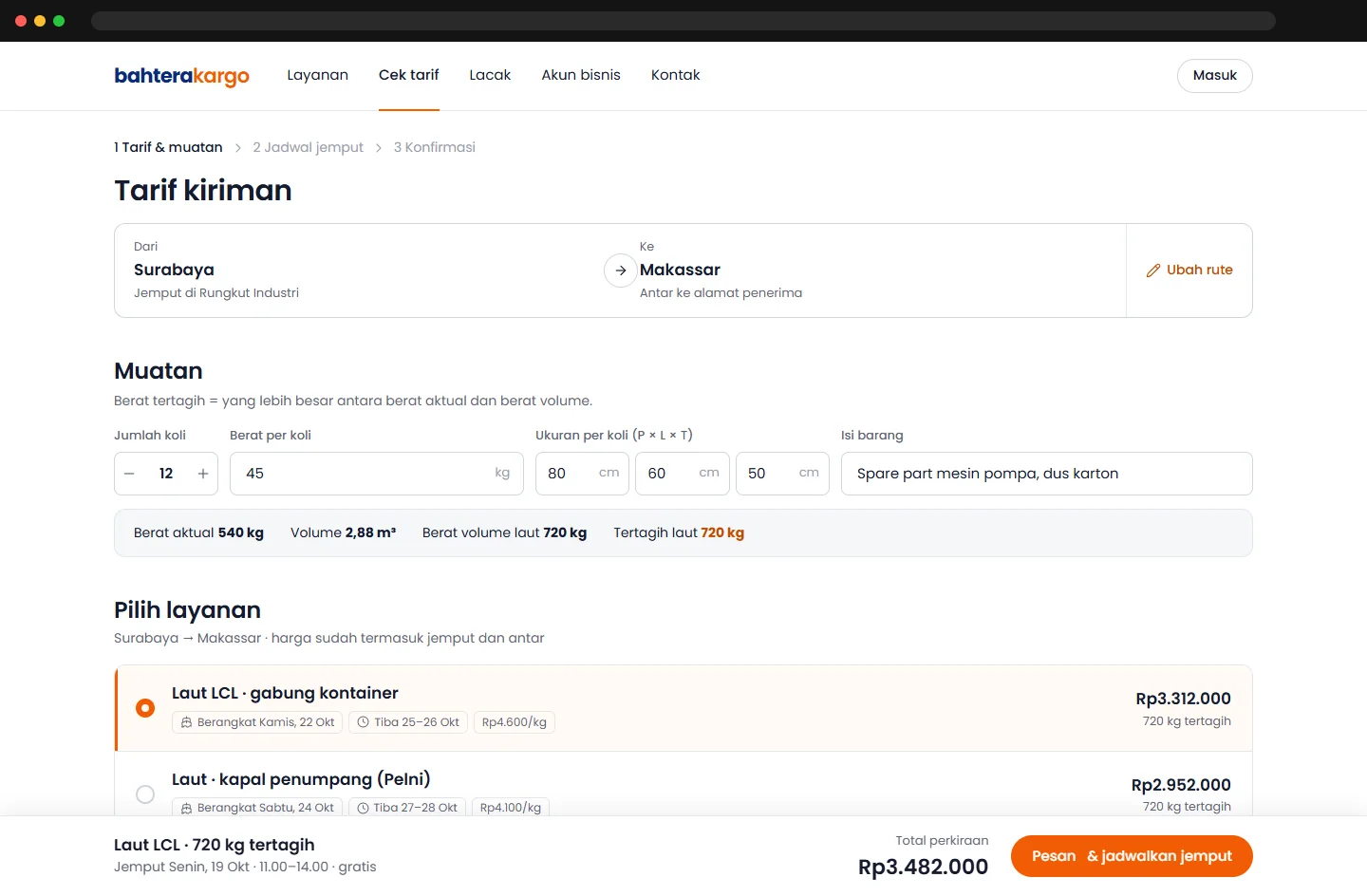Image resolution: width=1367 pixels, height=896 pixels.
Task: Click the length field showing 80 cm
Action: tap(583, 474)
